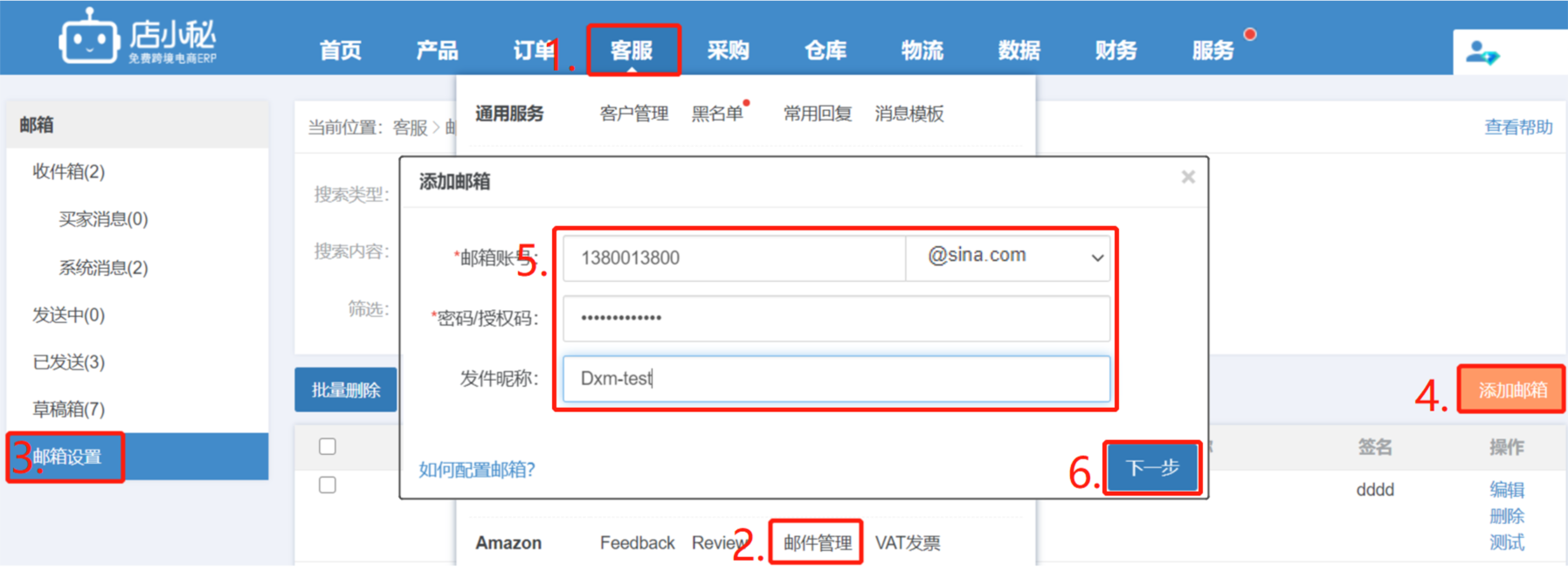Click the 店小秘 robot logo

point(137,37)
